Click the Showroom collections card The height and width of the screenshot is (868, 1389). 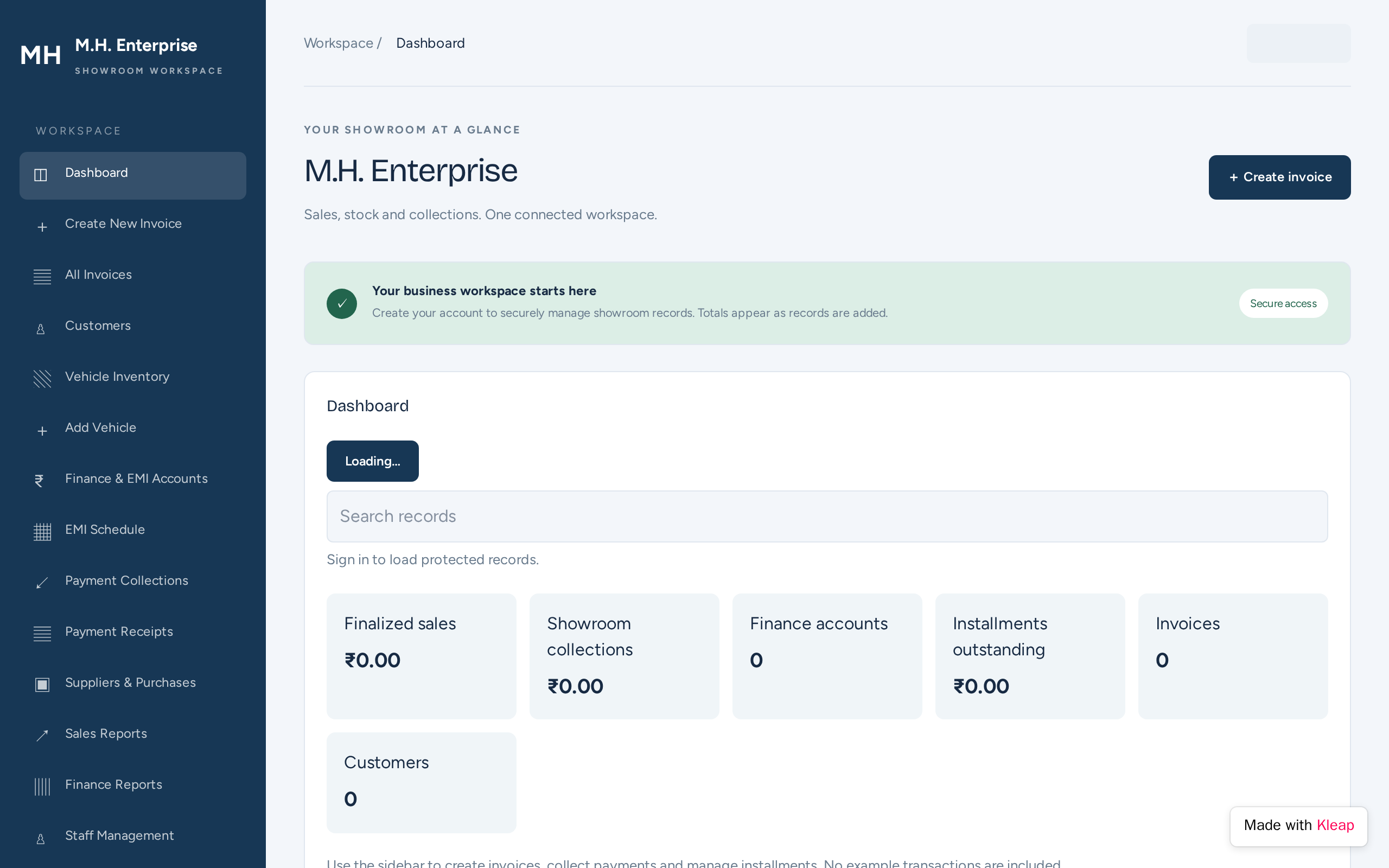point(624,656)
